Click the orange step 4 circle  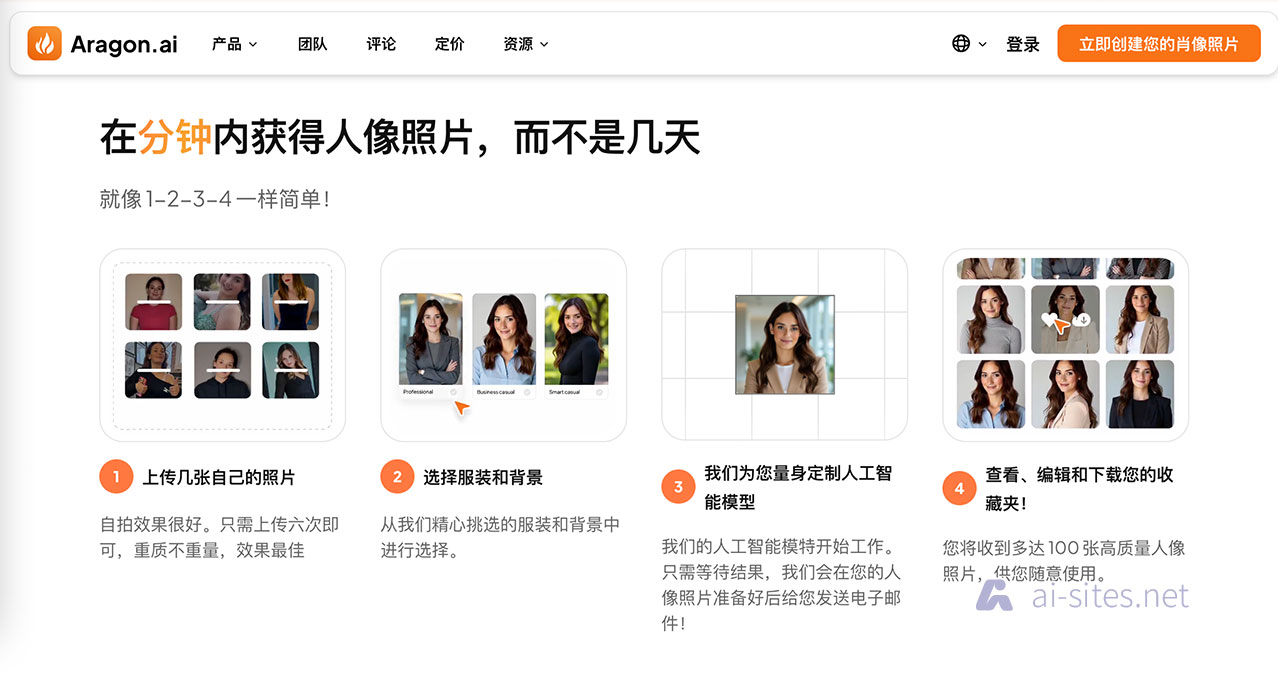(x=959, y=488)
